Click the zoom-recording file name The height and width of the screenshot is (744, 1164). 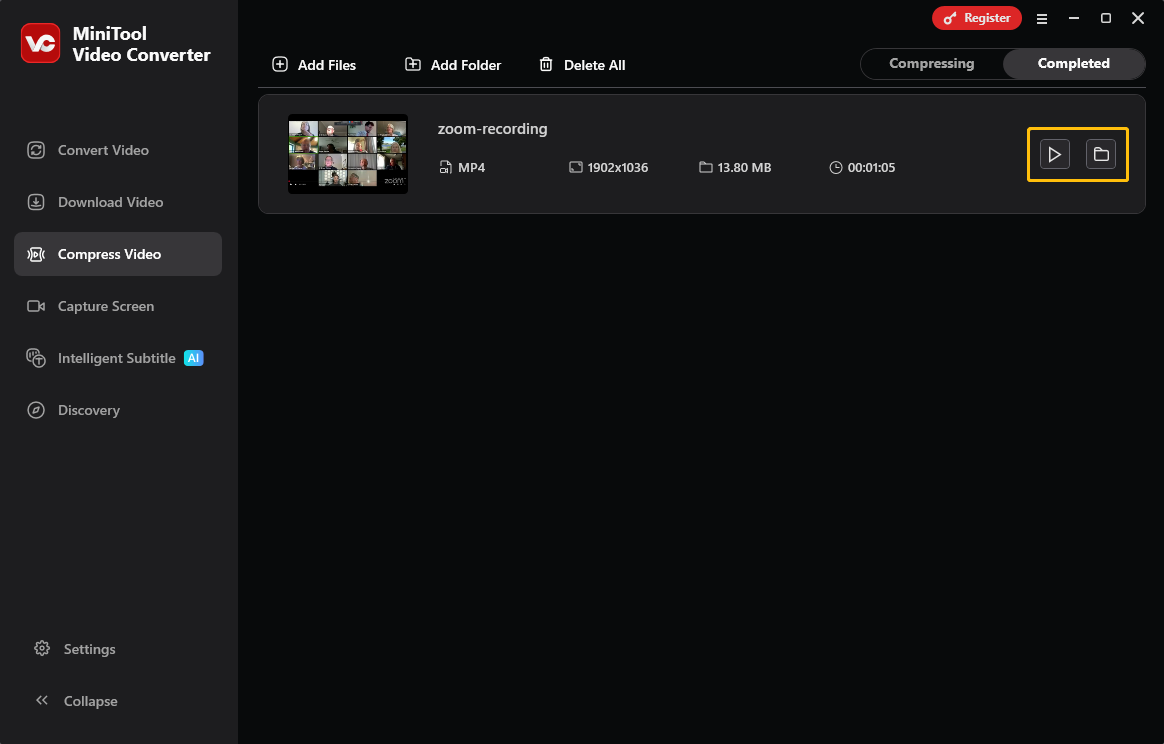(492, 128)
